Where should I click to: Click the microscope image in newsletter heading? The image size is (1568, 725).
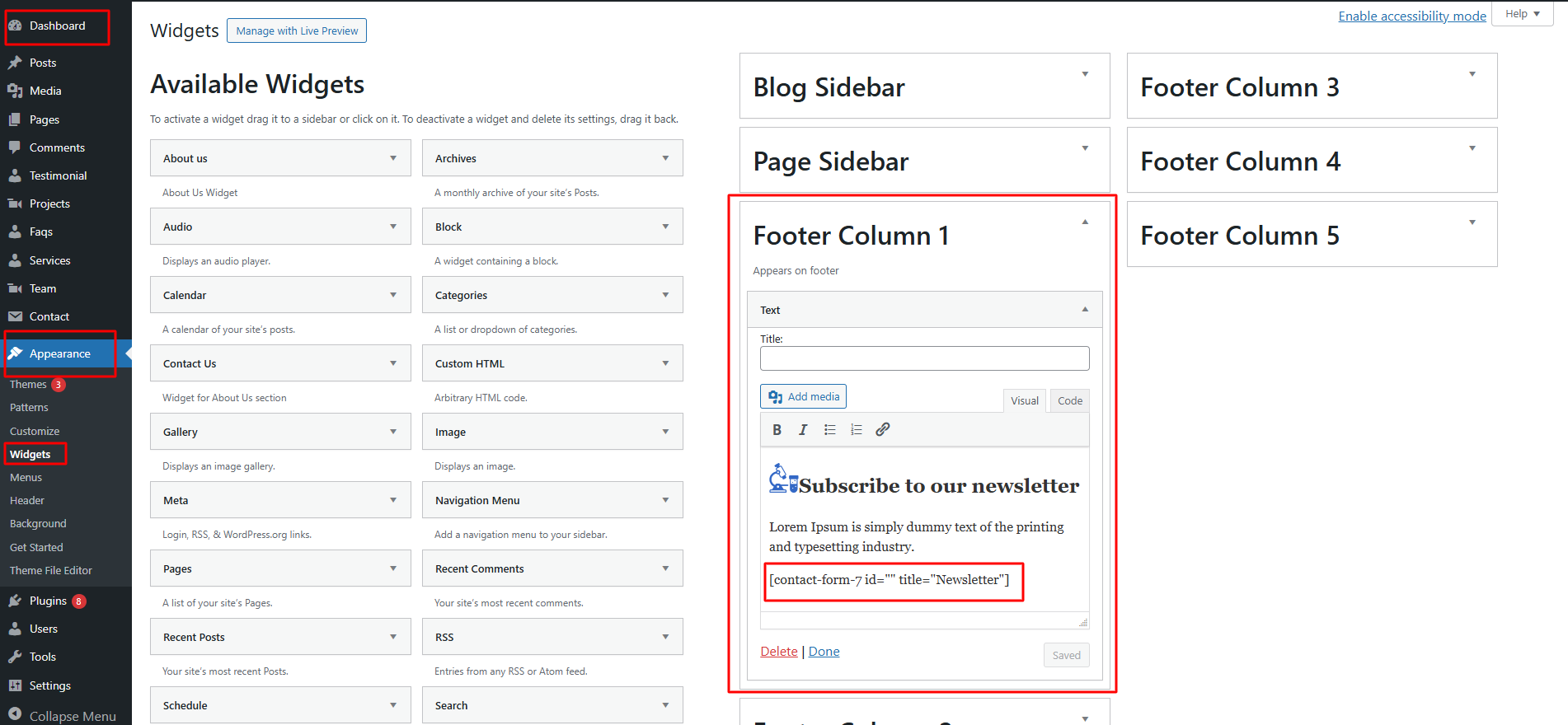(x=783, y=478)
